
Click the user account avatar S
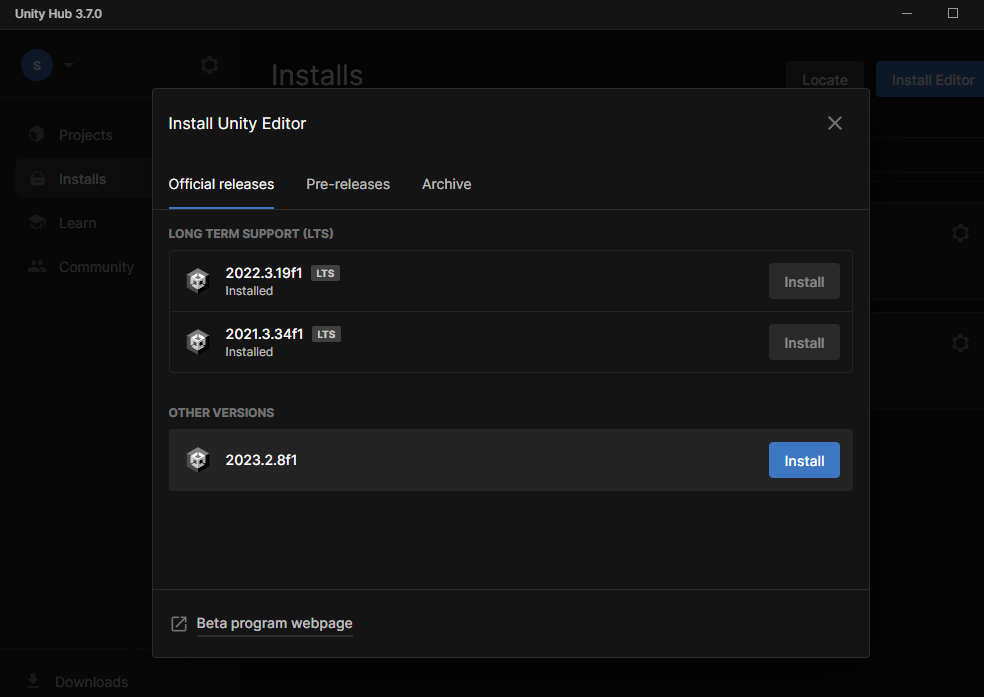tap(37, 65)
